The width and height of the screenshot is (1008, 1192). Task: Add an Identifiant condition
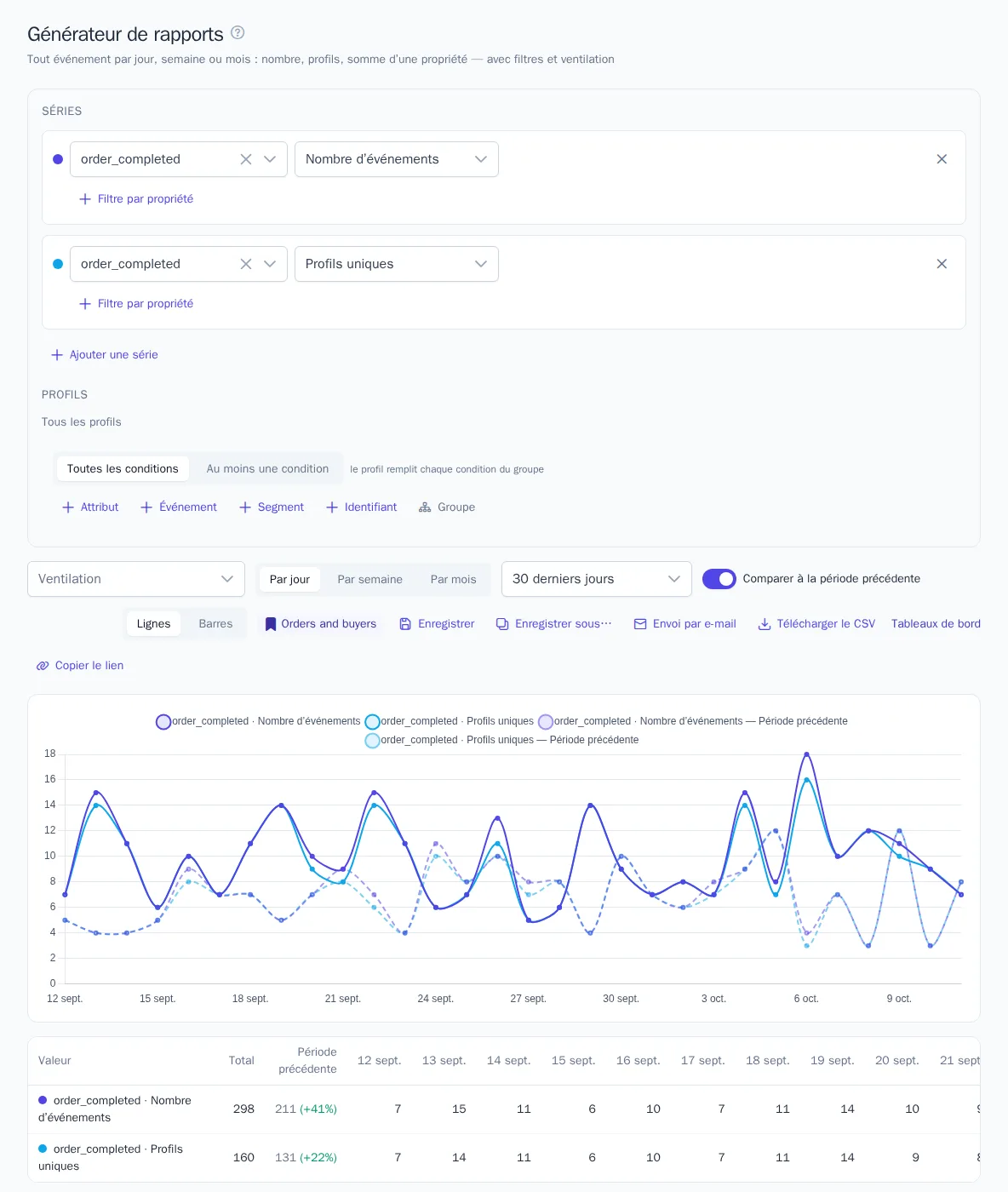362,507
